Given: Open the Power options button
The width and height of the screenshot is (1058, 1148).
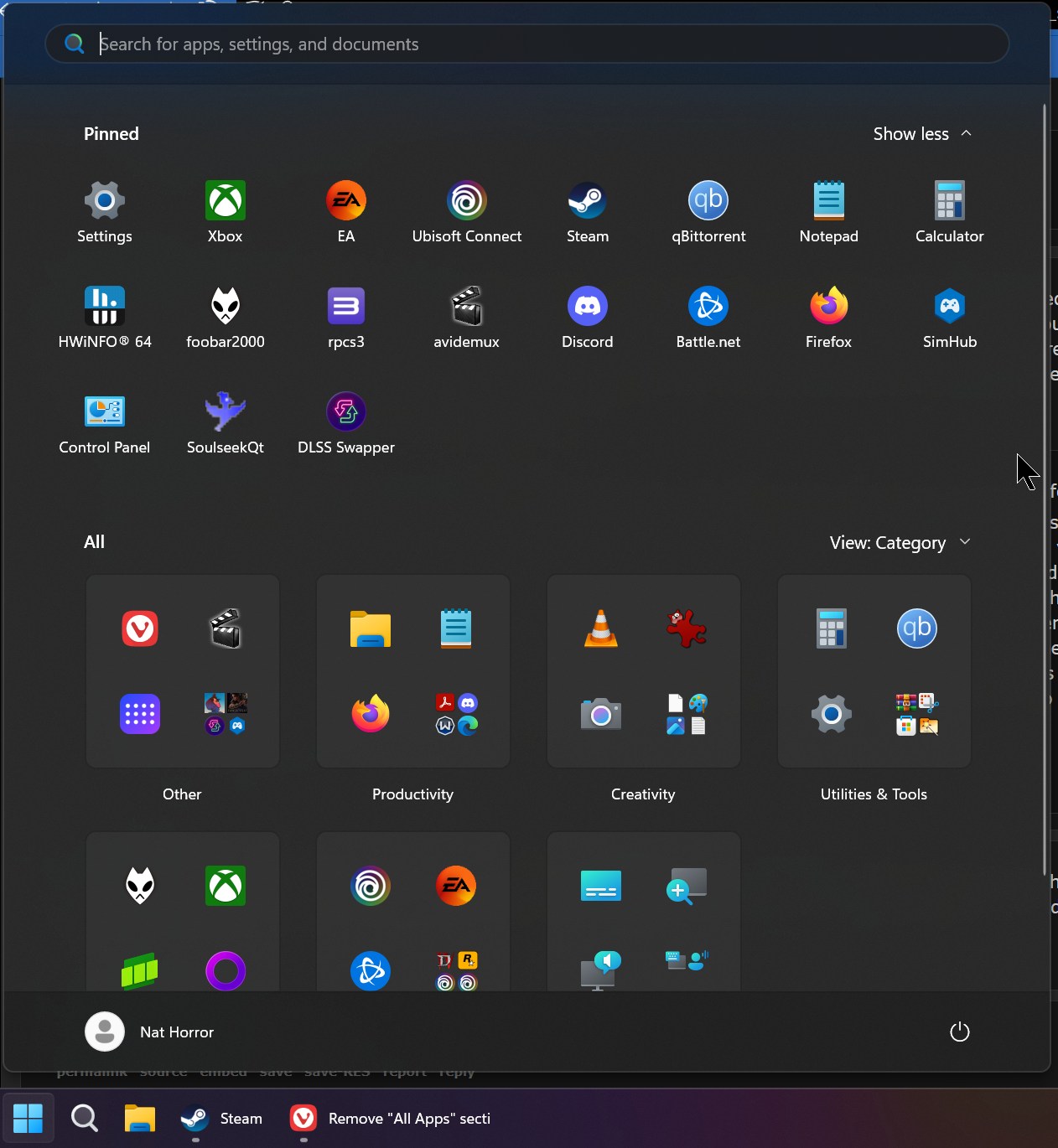Looking at the screenshot, I should [959, 1032].
